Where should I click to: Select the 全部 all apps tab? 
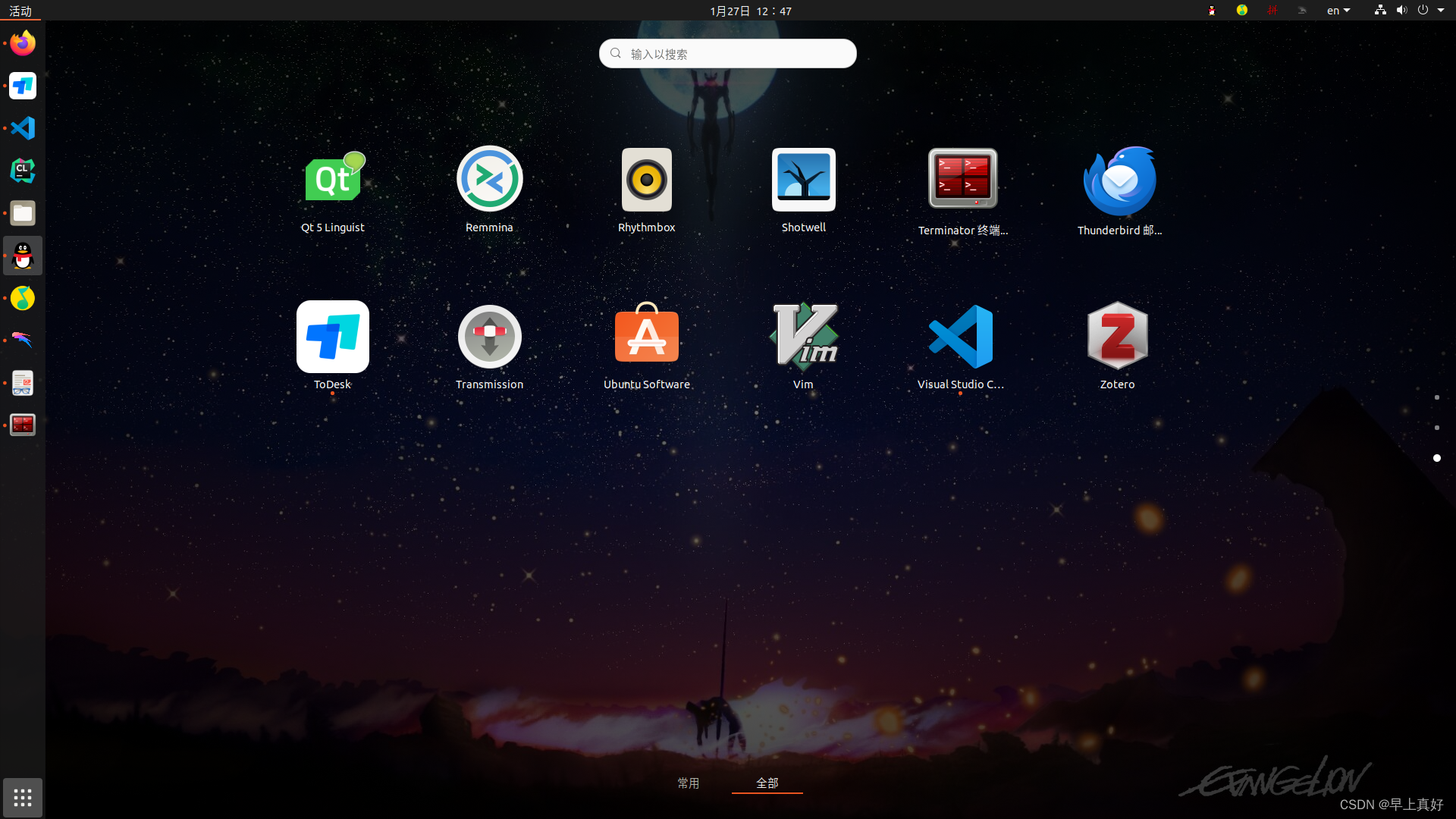[767, 783]
